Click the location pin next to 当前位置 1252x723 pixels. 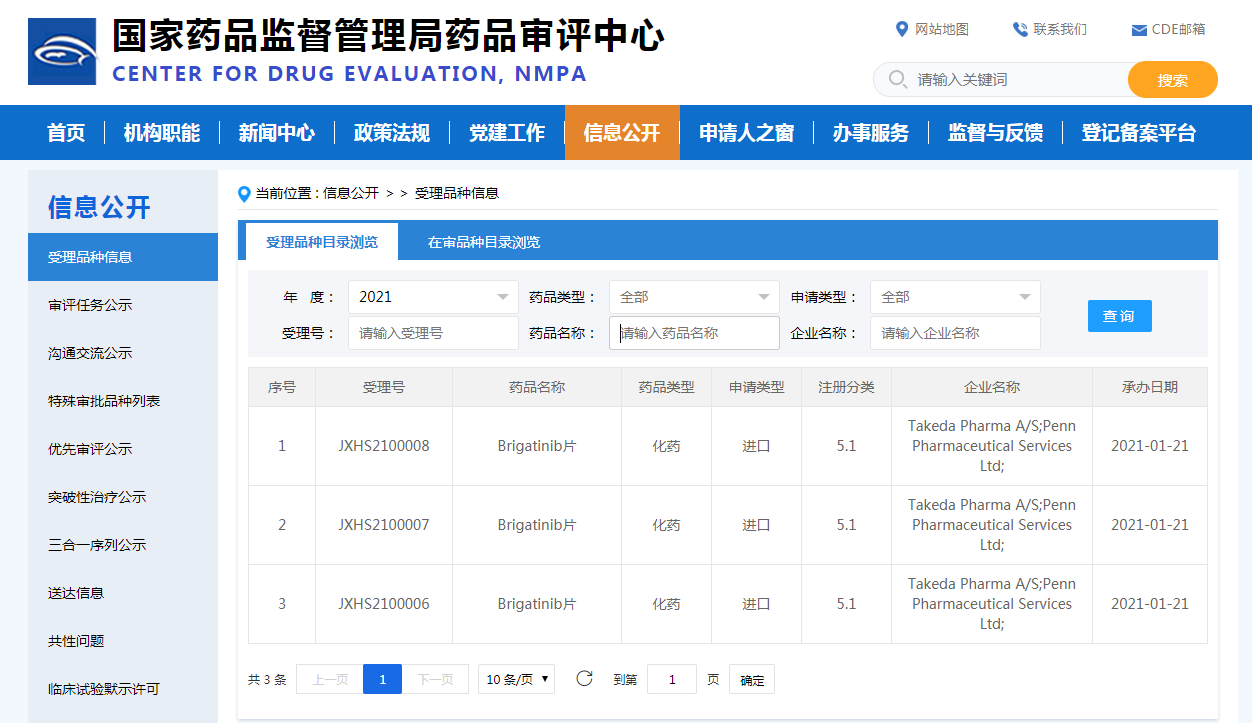[244, 193]
